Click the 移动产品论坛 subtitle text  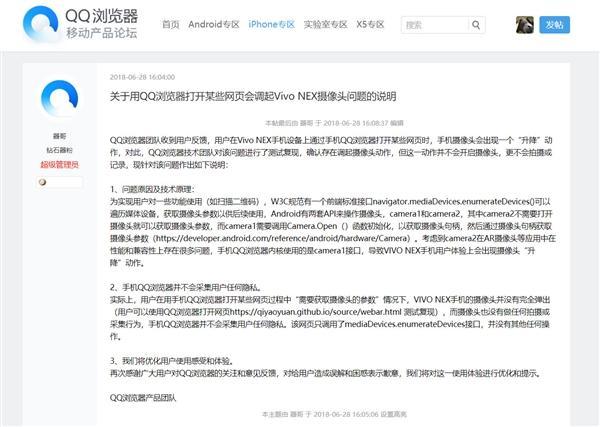tap(102, 33)
